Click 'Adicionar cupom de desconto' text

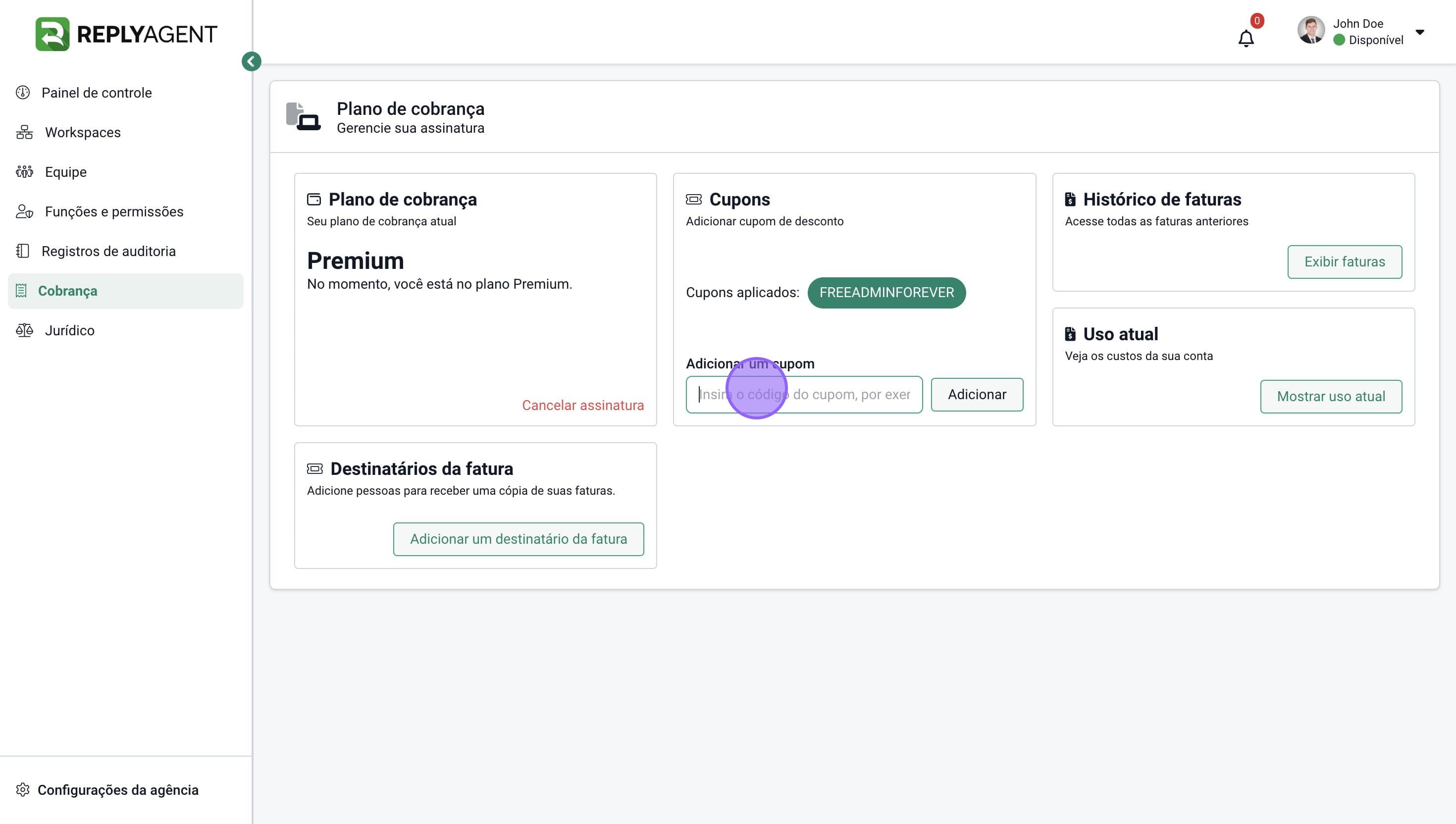click(x=765, y=221)
